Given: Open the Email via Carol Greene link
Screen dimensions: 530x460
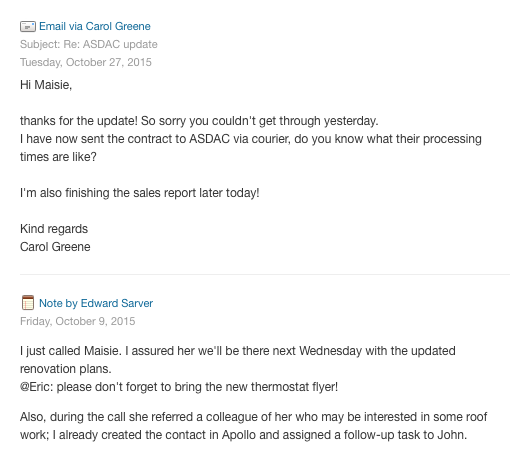Looking at the screenshot, I should pyautogui.click(x=95, y=26).
